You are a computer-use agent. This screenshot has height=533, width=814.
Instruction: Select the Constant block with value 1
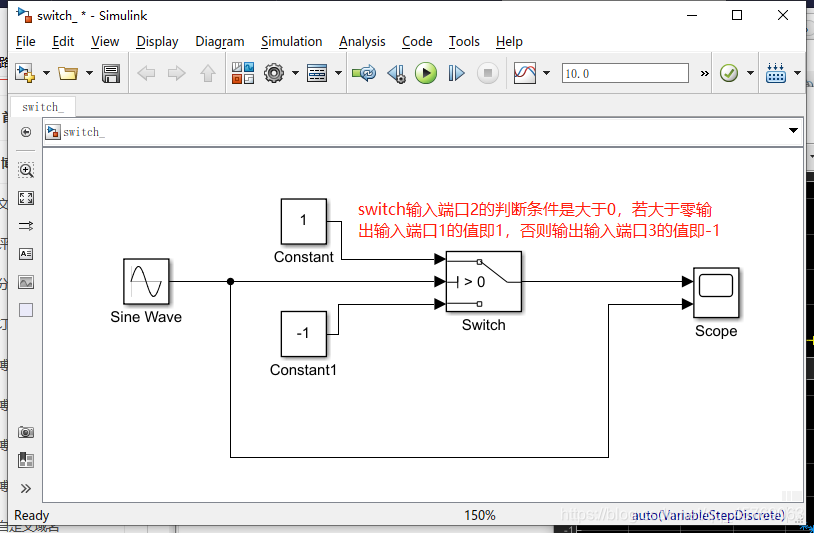304,221
